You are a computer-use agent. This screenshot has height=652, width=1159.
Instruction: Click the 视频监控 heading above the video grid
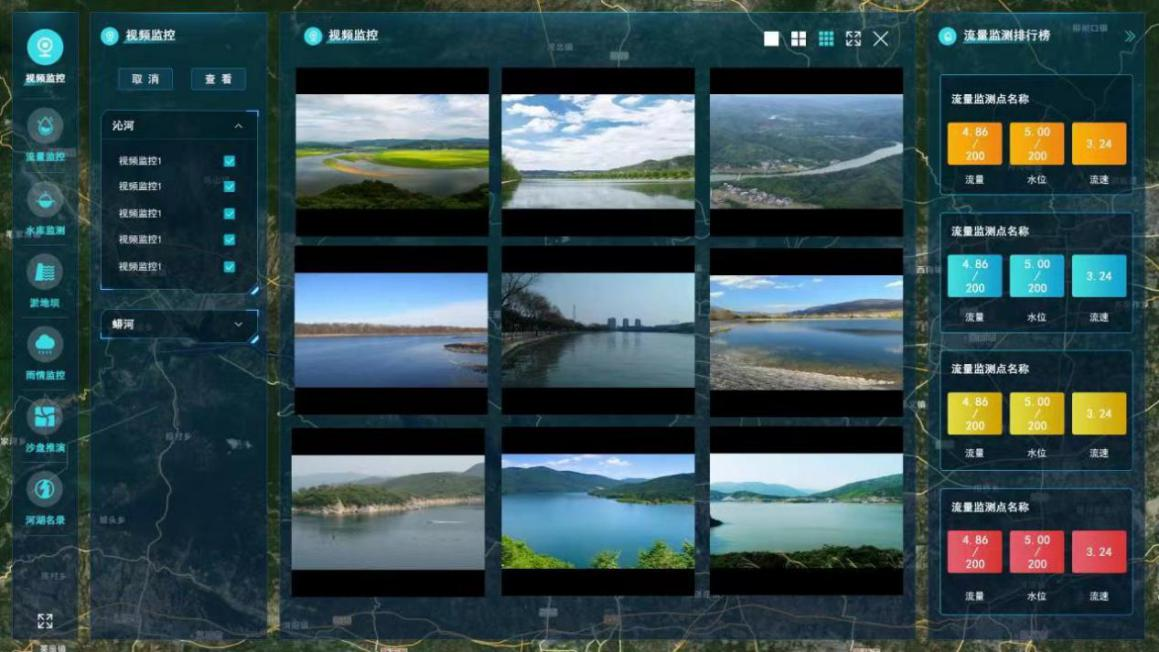(x=353, y=35)
